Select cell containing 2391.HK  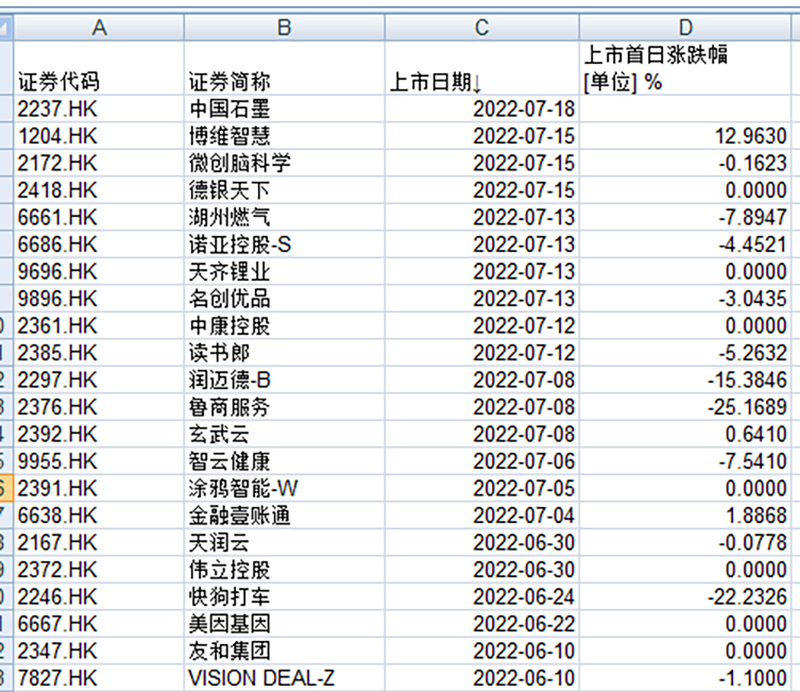point(99,488)
